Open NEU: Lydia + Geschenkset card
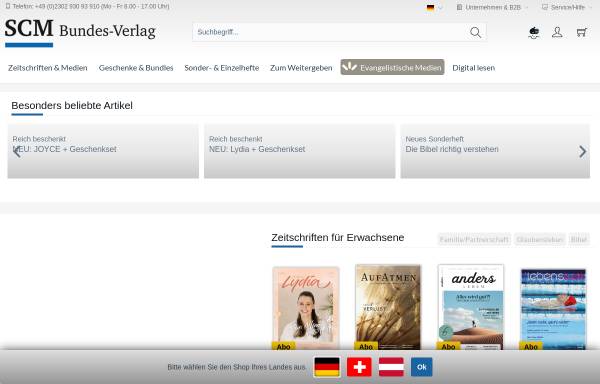 click(x=300, y=151)
